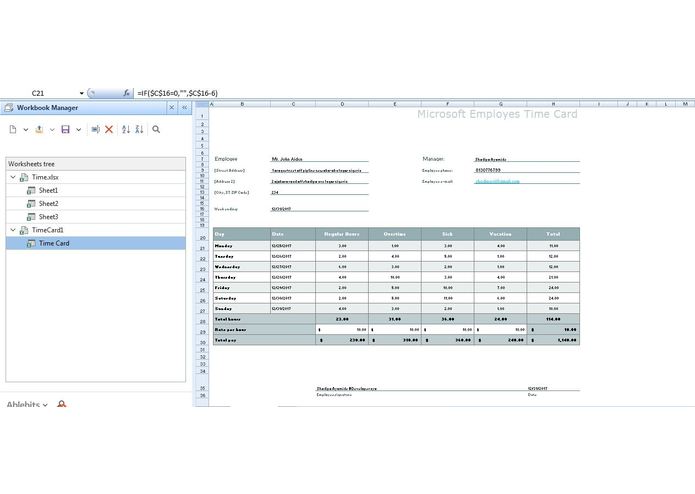
Task: Select the Time.xlsx workbook in the tree
Action: [x=45, y=177]
